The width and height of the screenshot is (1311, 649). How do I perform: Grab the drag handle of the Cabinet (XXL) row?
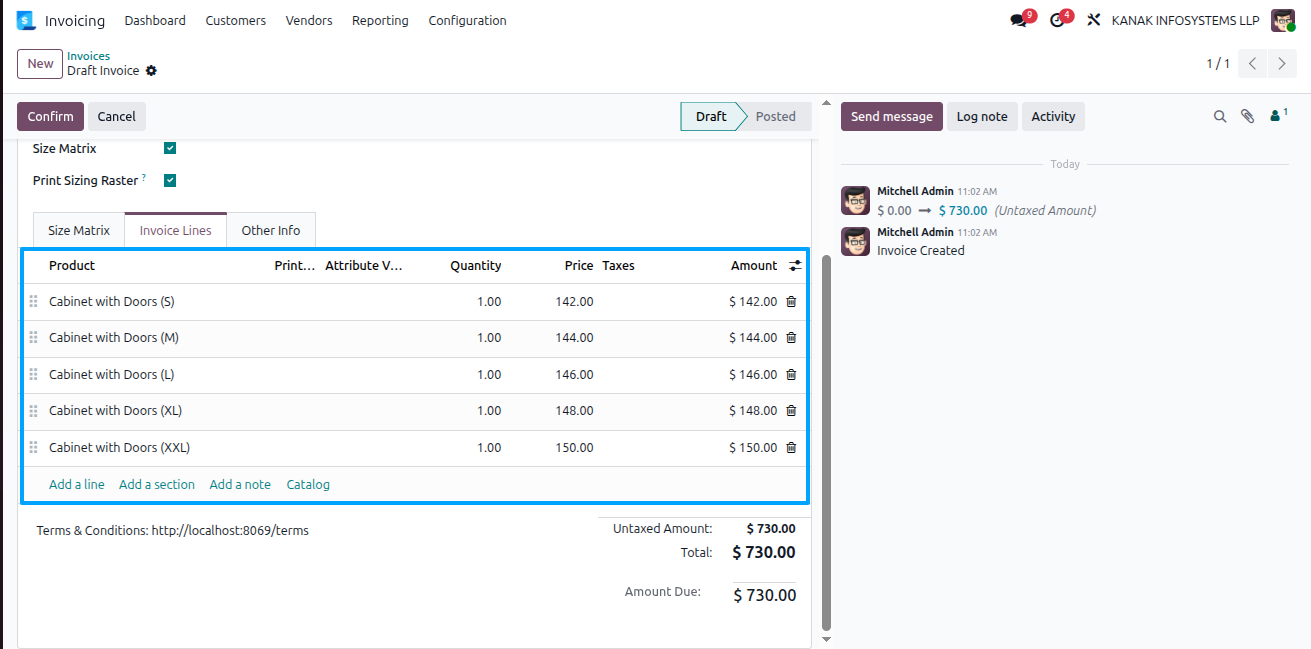33,448
